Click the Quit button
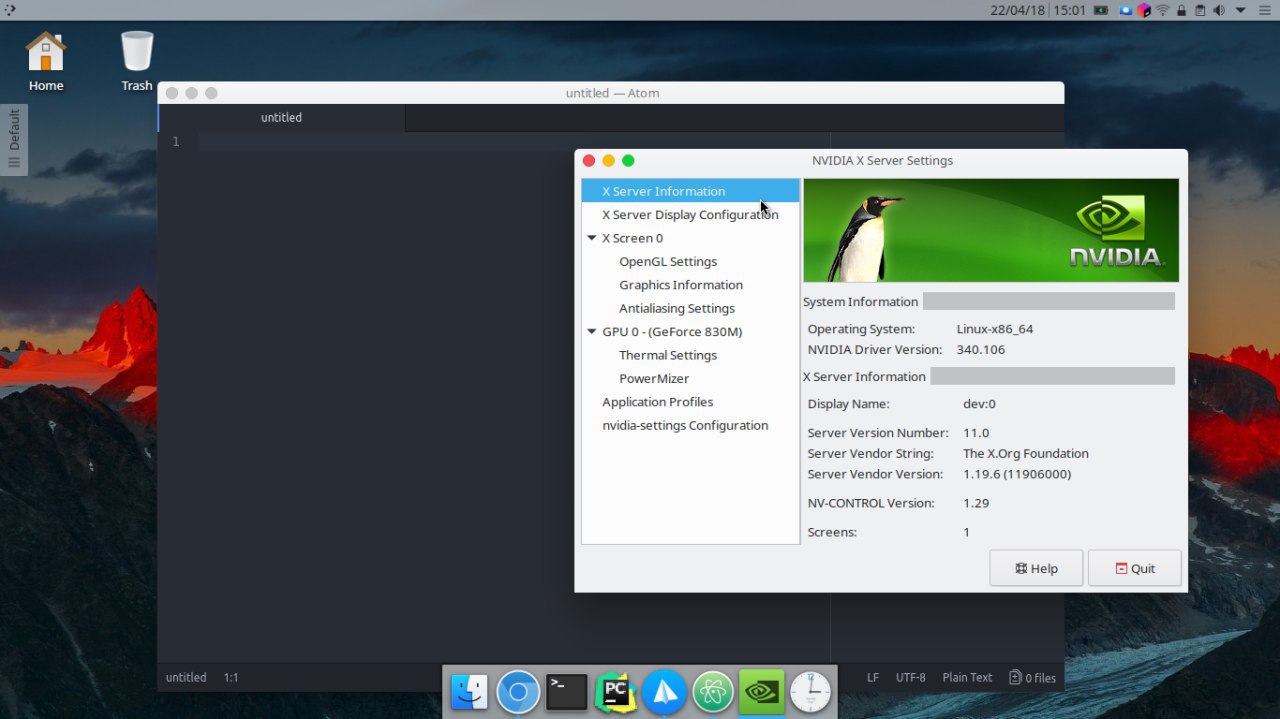 pos(1135,568)
